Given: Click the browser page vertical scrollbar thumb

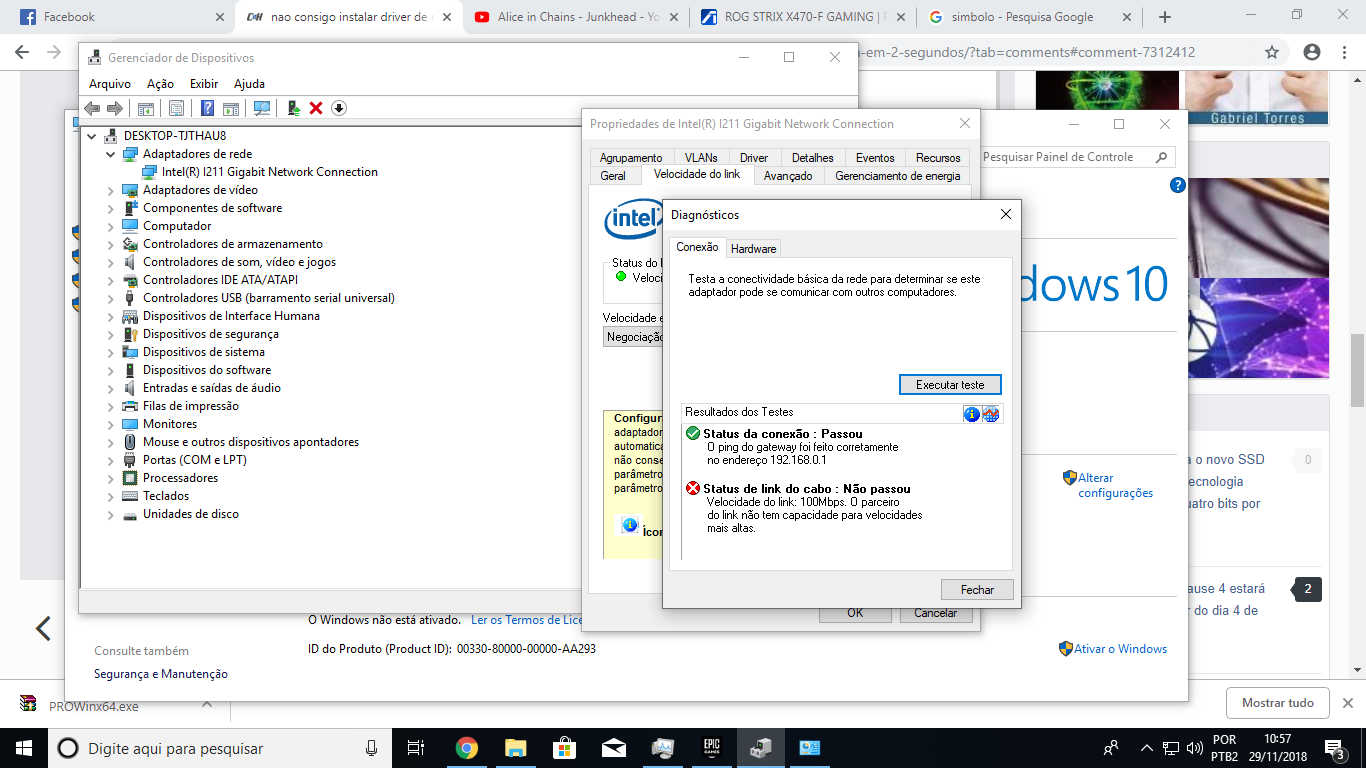Looking at the screenshot, I should (x=1358, y=370).
